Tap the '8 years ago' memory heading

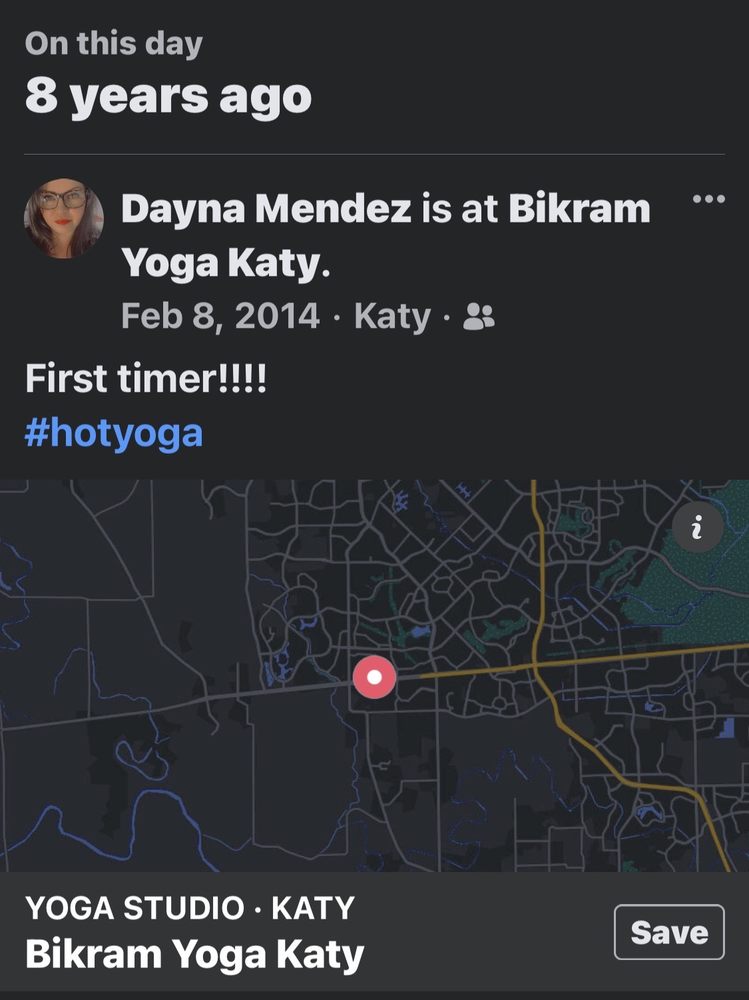168,98
